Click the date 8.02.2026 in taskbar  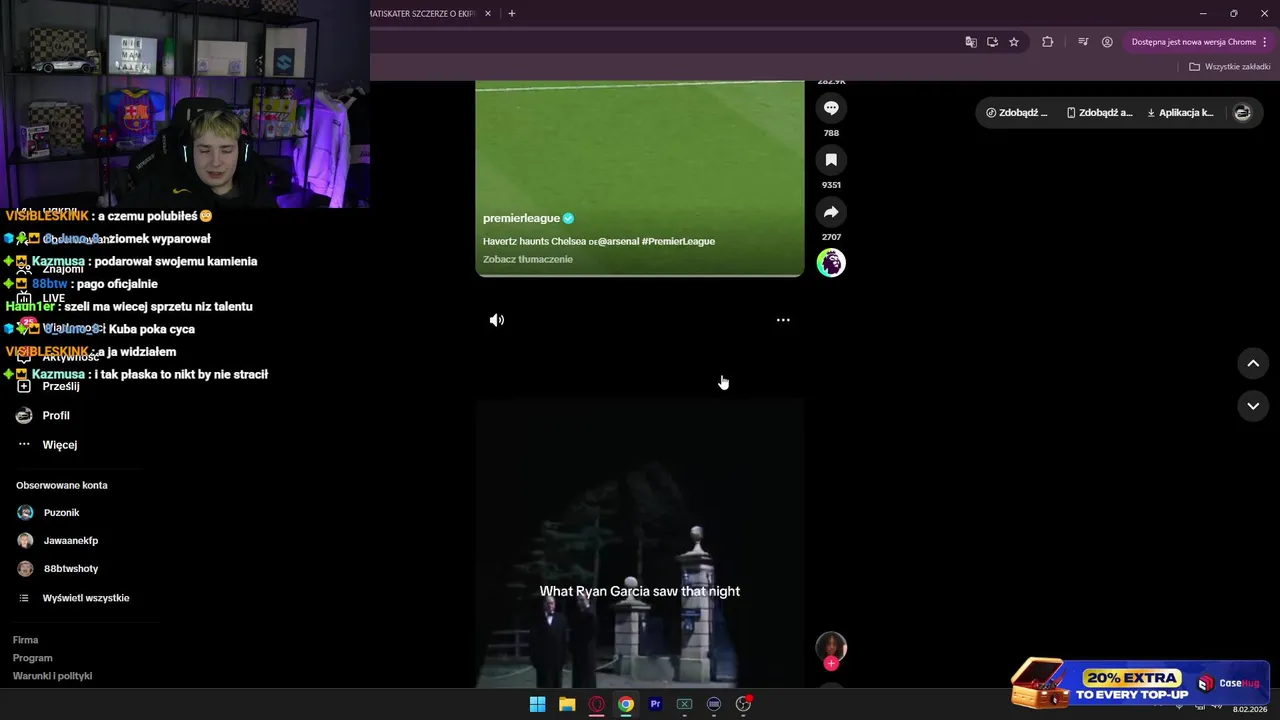pyautogui.click(x=1251, y=709)
